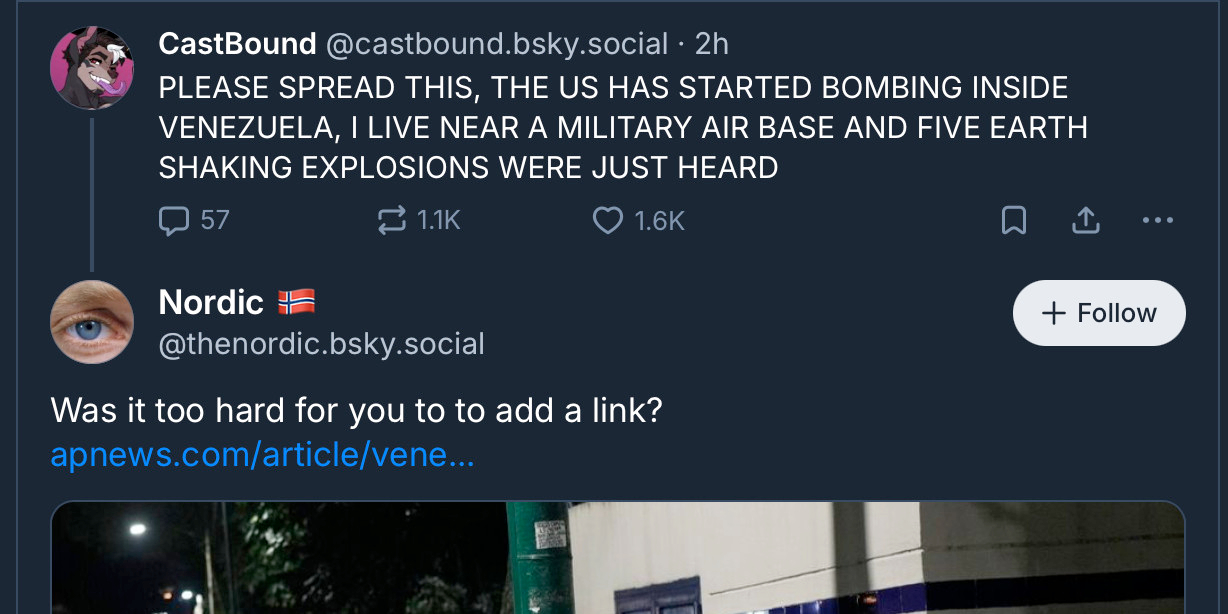Follow the Nordic account

[1099, 313]
